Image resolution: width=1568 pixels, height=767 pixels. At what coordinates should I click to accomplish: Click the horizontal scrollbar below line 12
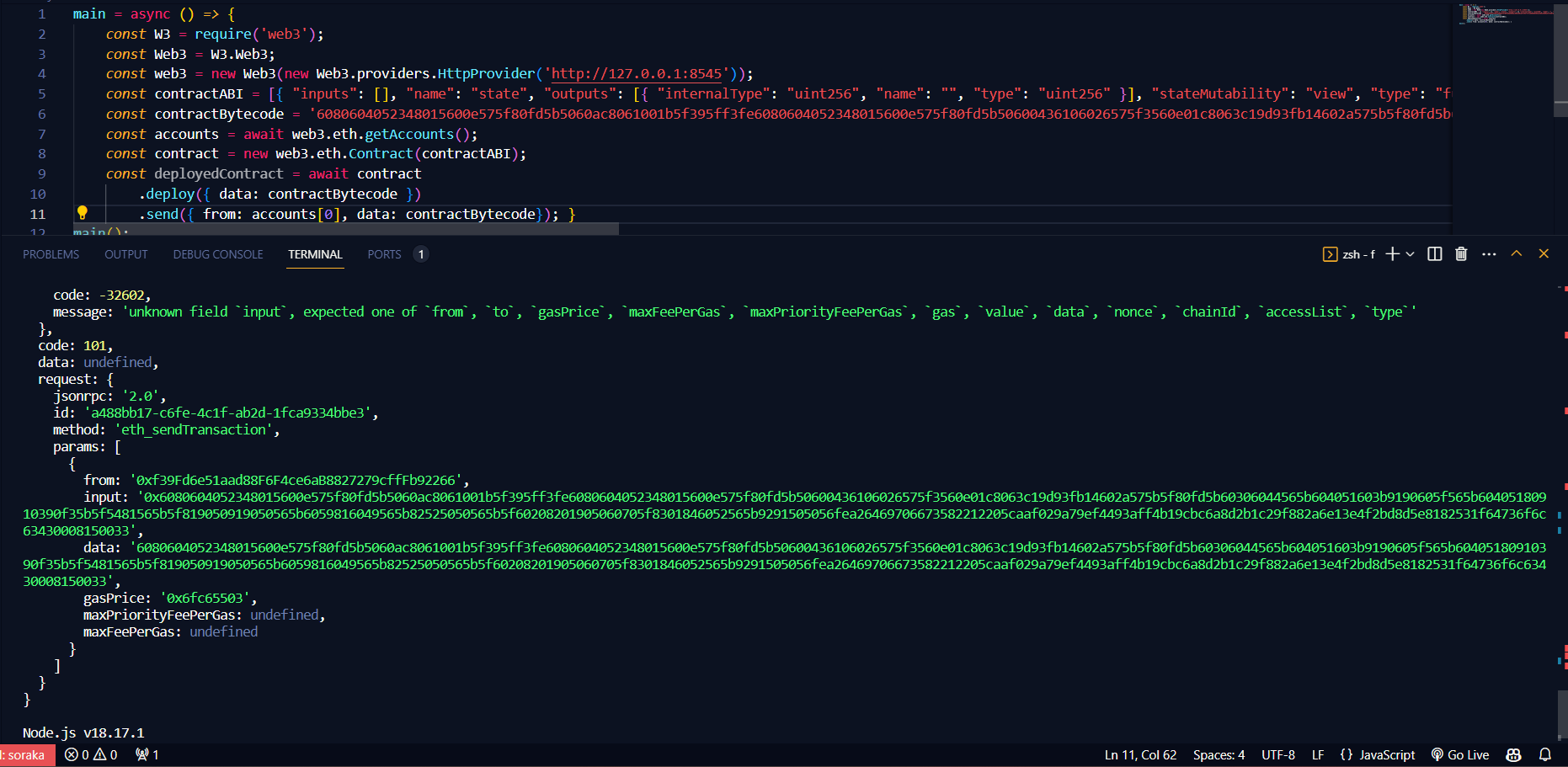337,229
